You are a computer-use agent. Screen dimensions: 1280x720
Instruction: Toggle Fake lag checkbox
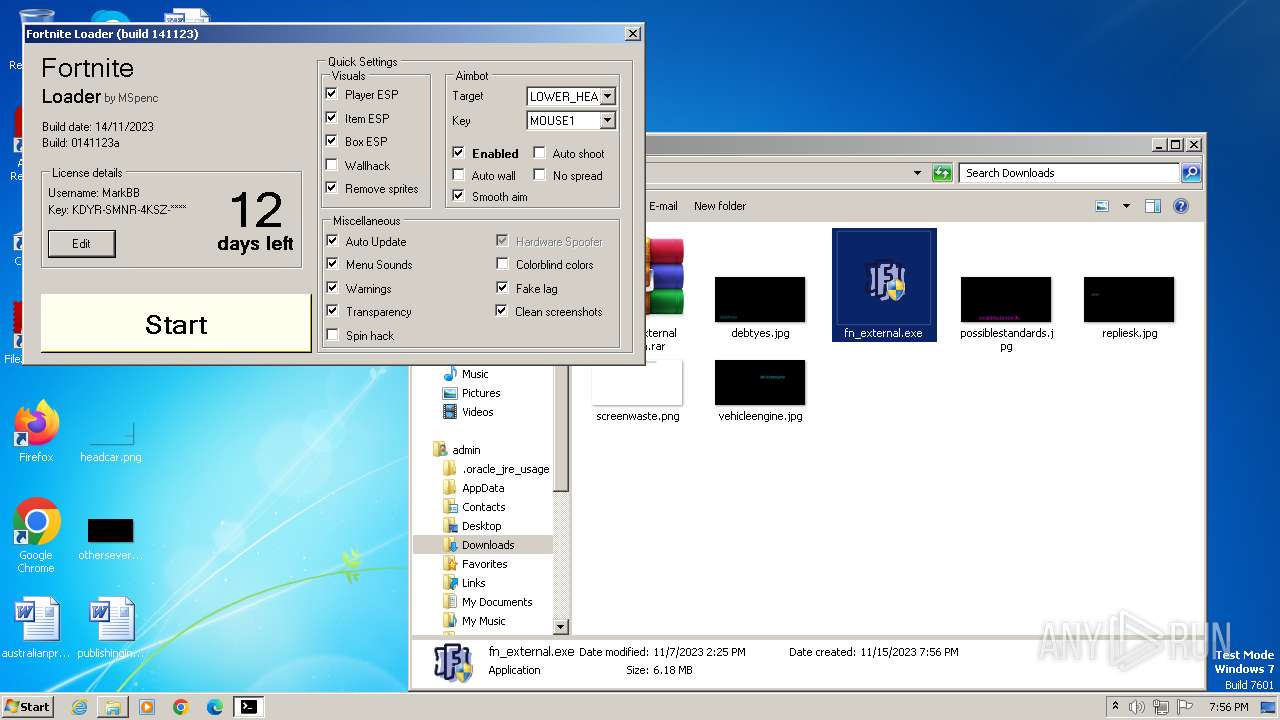[502, 288]
